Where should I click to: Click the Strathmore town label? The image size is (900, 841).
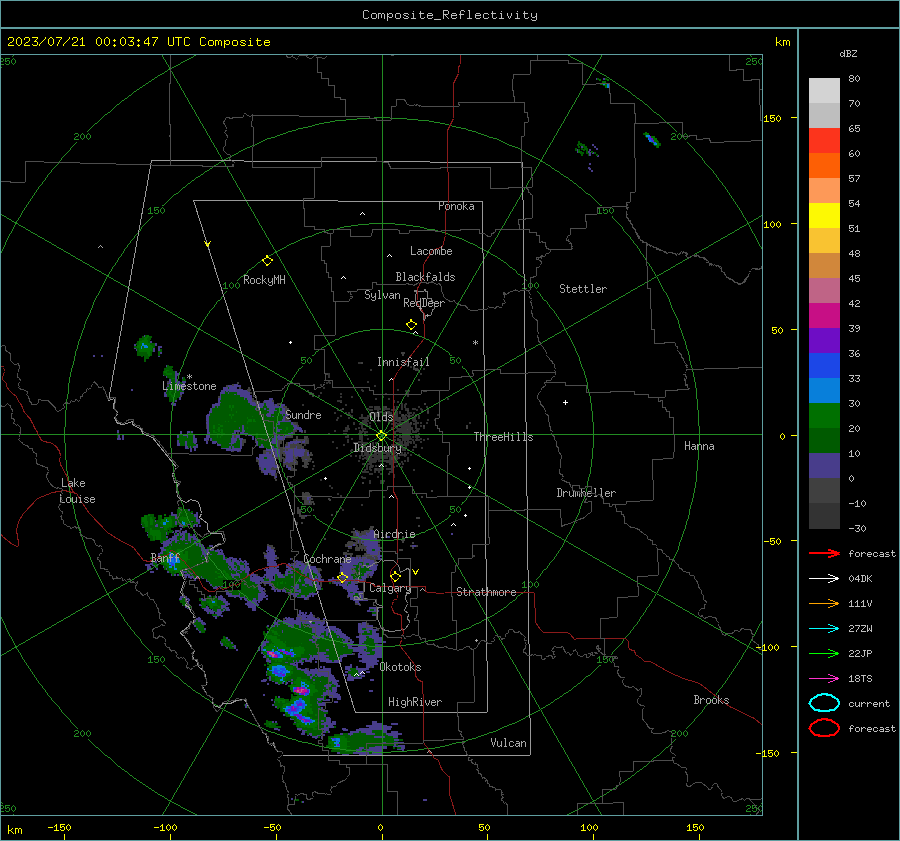point(486,592)
